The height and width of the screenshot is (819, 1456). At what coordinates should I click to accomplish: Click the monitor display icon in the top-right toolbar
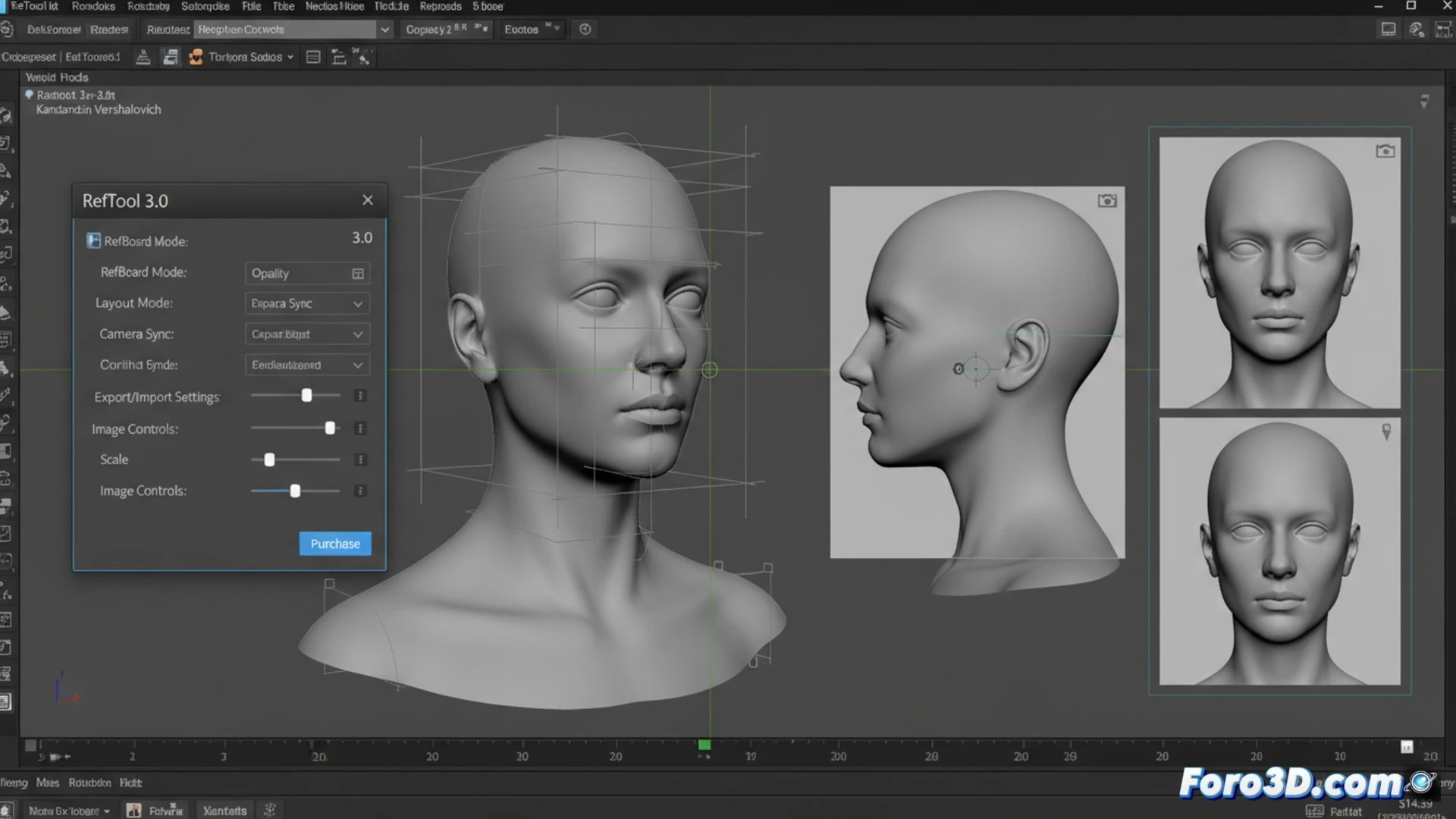pyautogui.click(x=1388, y=29)
